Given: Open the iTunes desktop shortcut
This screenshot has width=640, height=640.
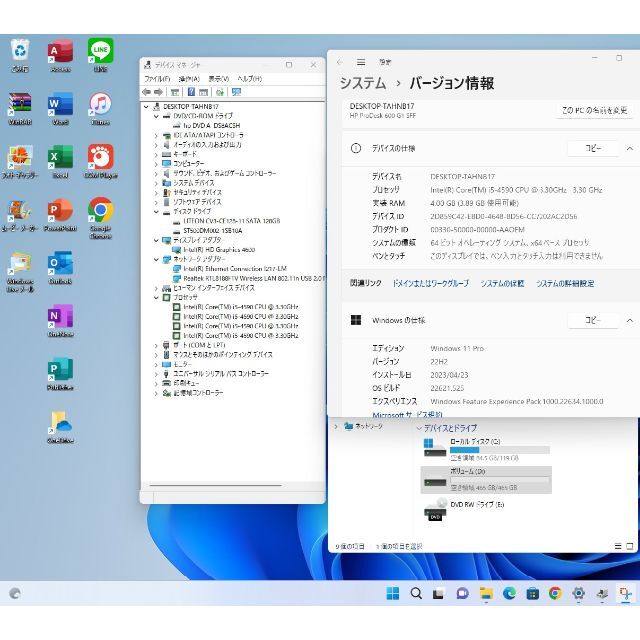Looking at the screenshot, I should 100,108.
